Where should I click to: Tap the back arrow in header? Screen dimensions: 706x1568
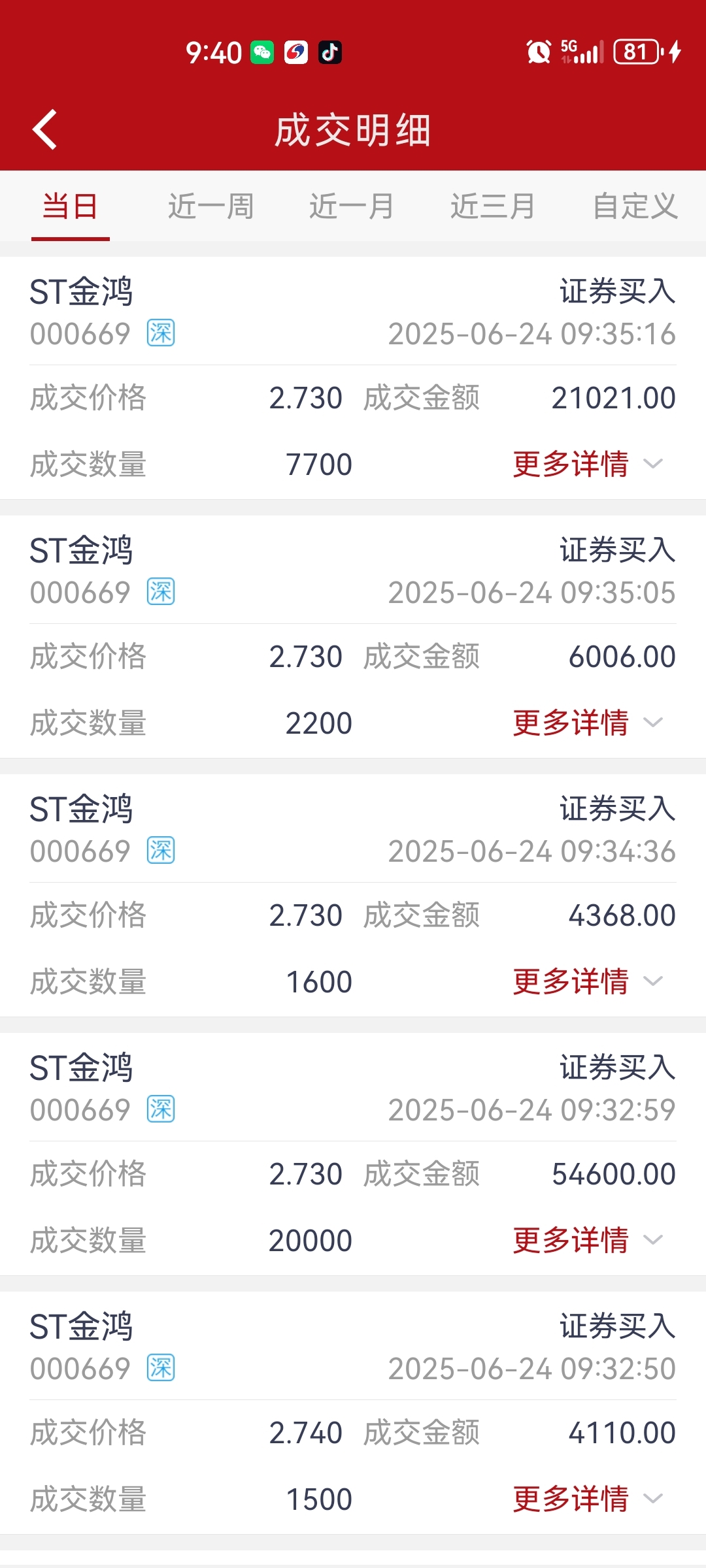(x=44, y=129)
